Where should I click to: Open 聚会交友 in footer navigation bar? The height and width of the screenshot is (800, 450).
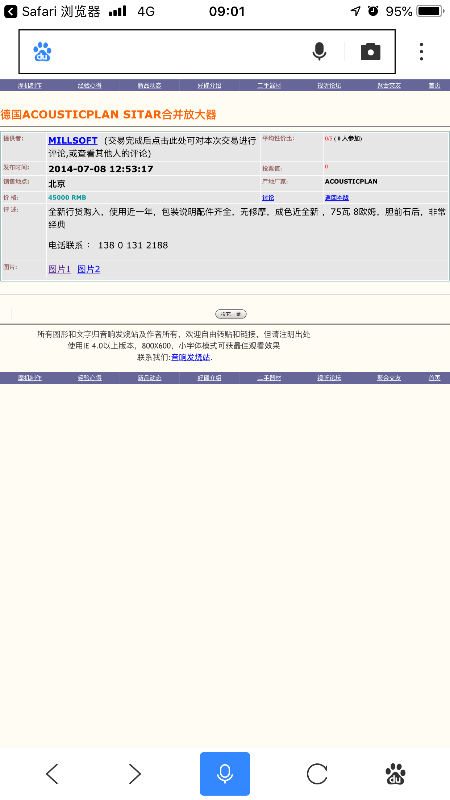(x=389, y=378)
